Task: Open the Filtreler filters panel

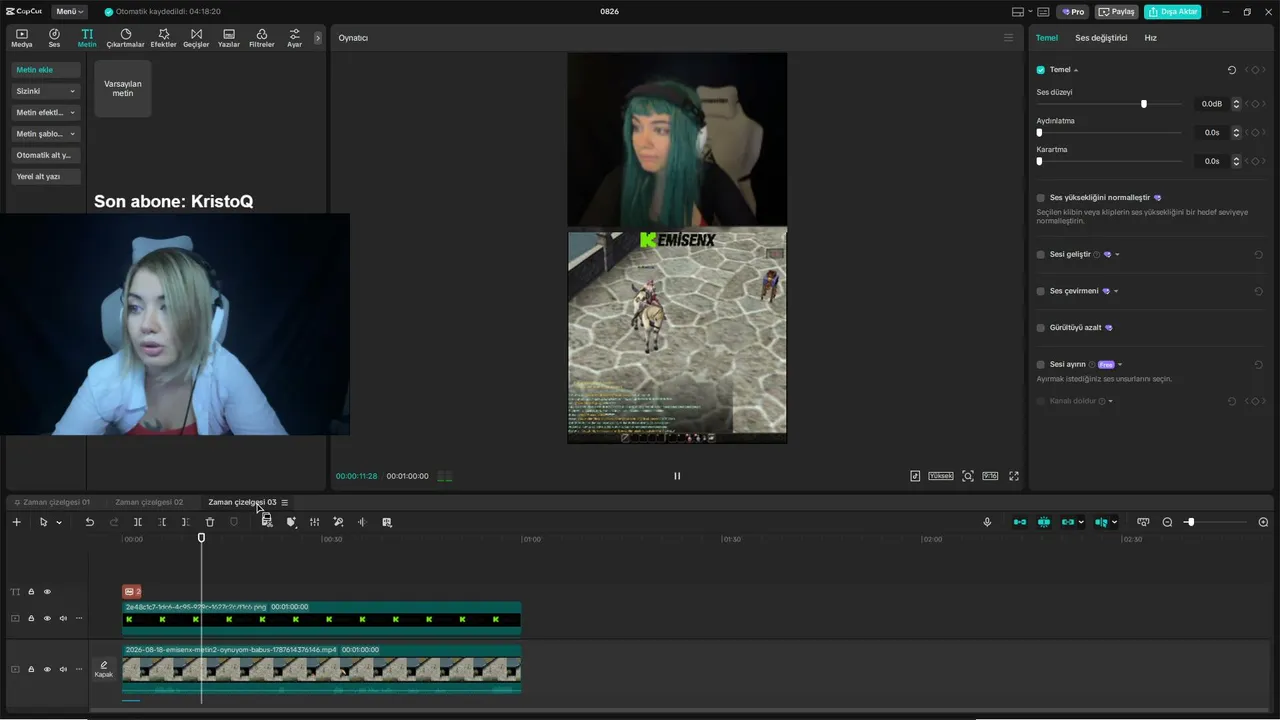Action: [x=261, y=38]
